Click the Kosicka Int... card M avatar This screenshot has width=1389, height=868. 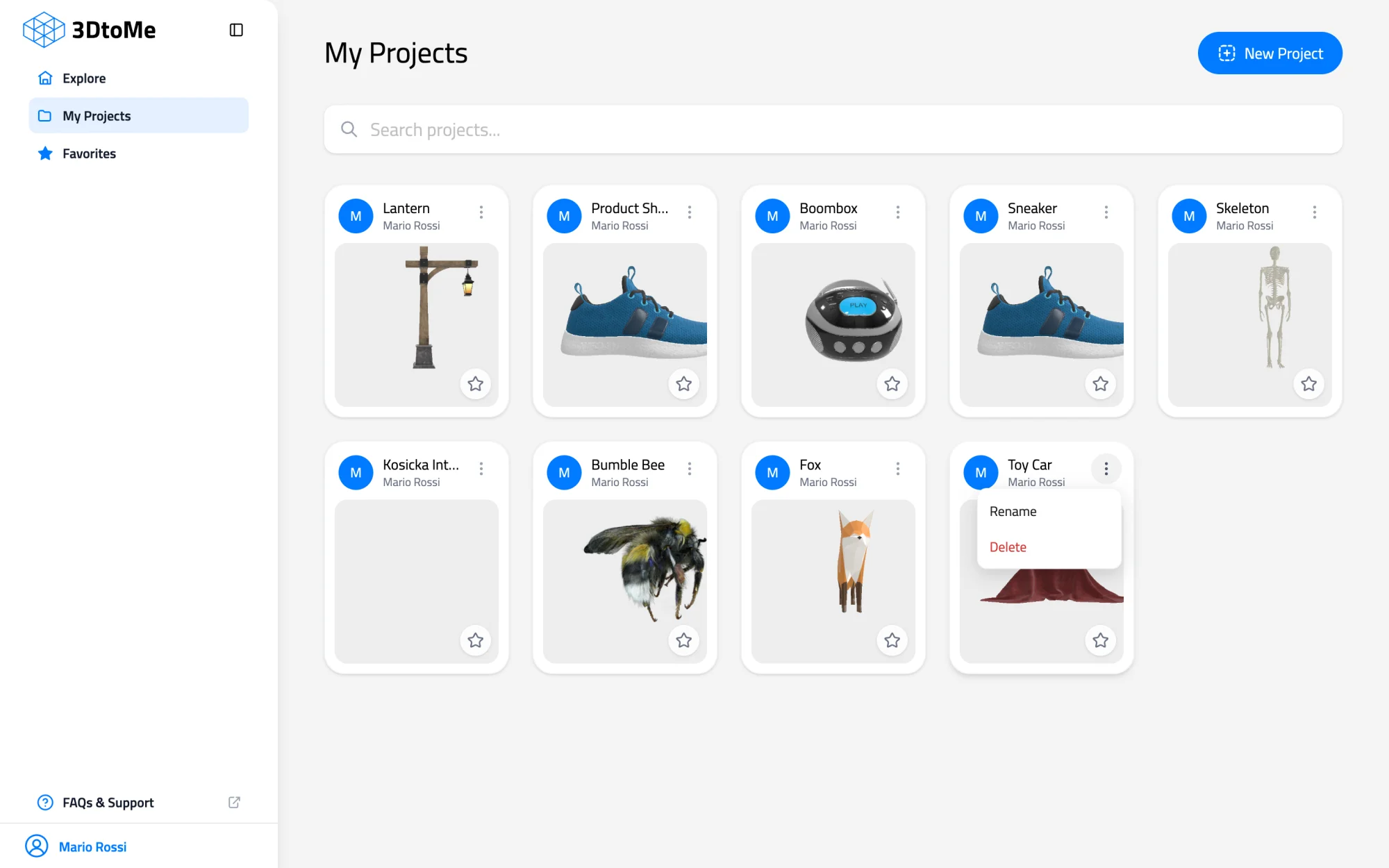tap(356, 473)
